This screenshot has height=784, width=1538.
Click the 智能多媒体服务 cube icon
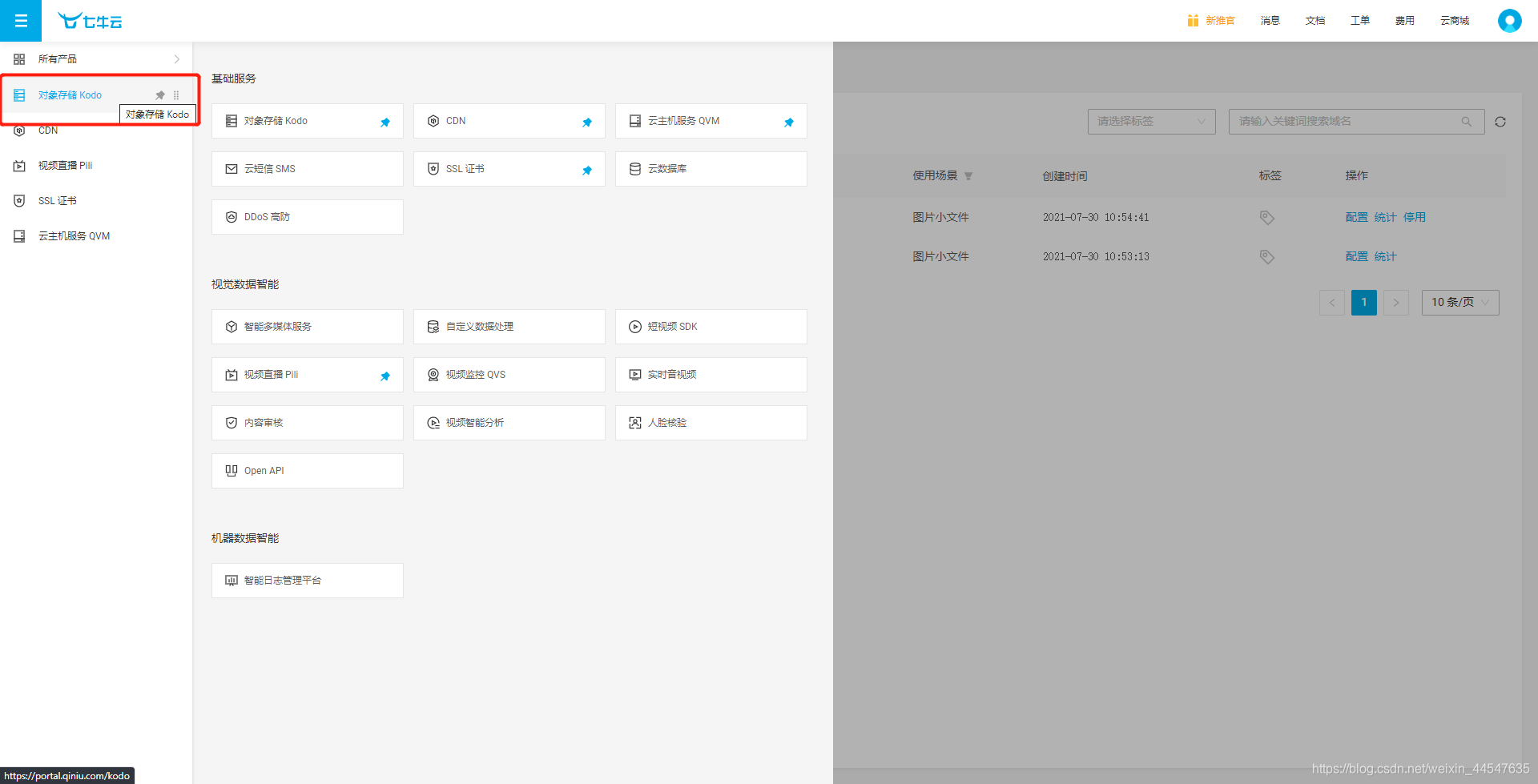coord(232,327)
